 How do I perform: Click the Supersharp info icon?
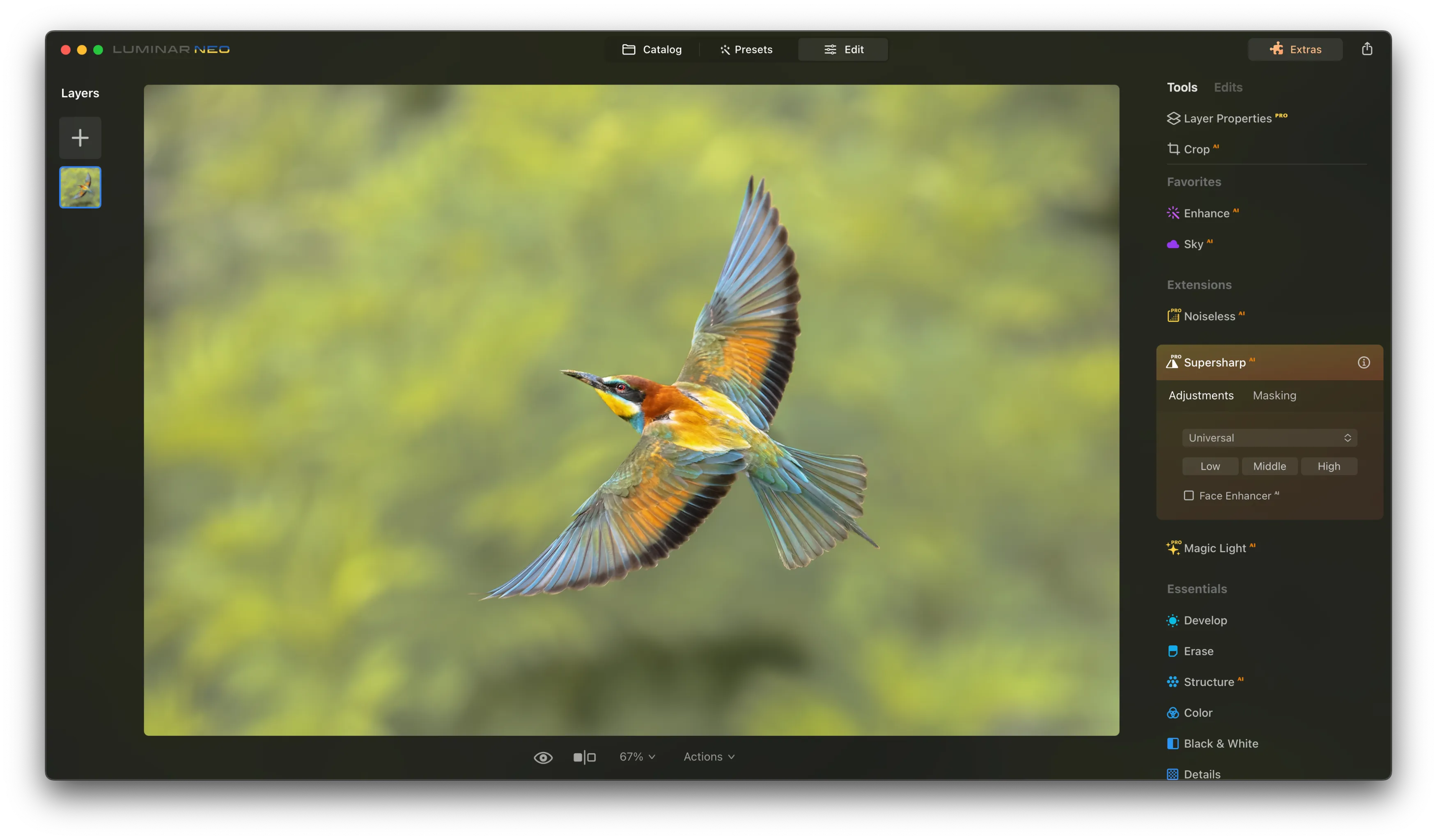[1364, 362]
